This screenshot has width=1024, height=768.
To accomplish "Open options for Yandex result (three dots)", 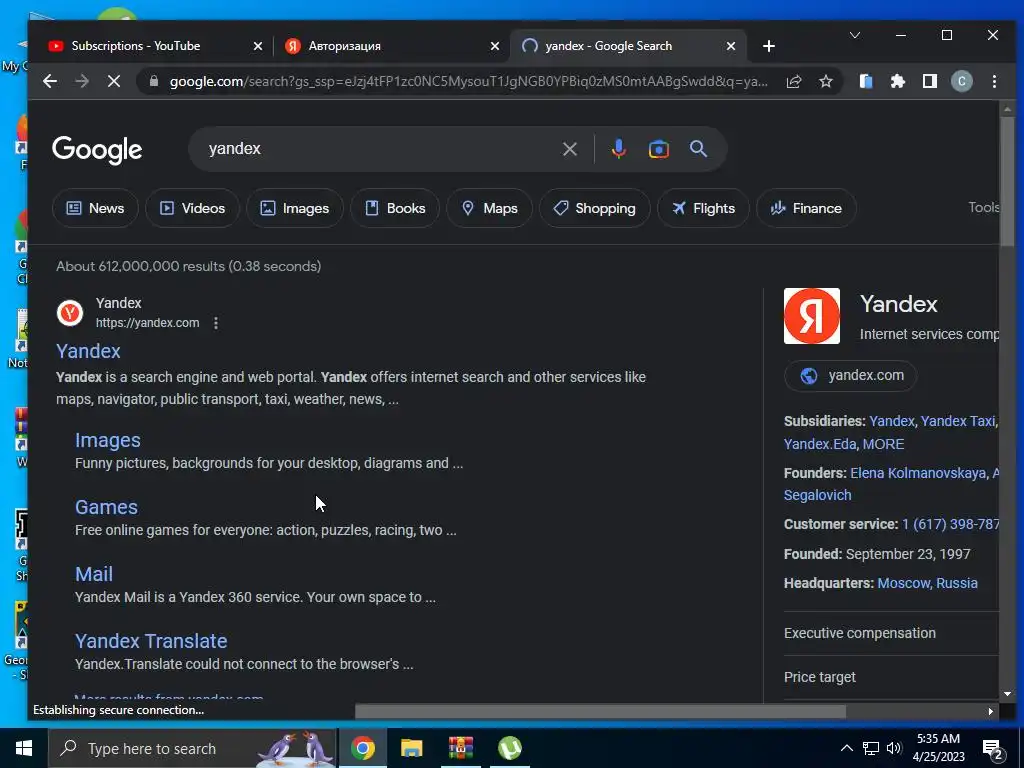I will click(216, 323).
